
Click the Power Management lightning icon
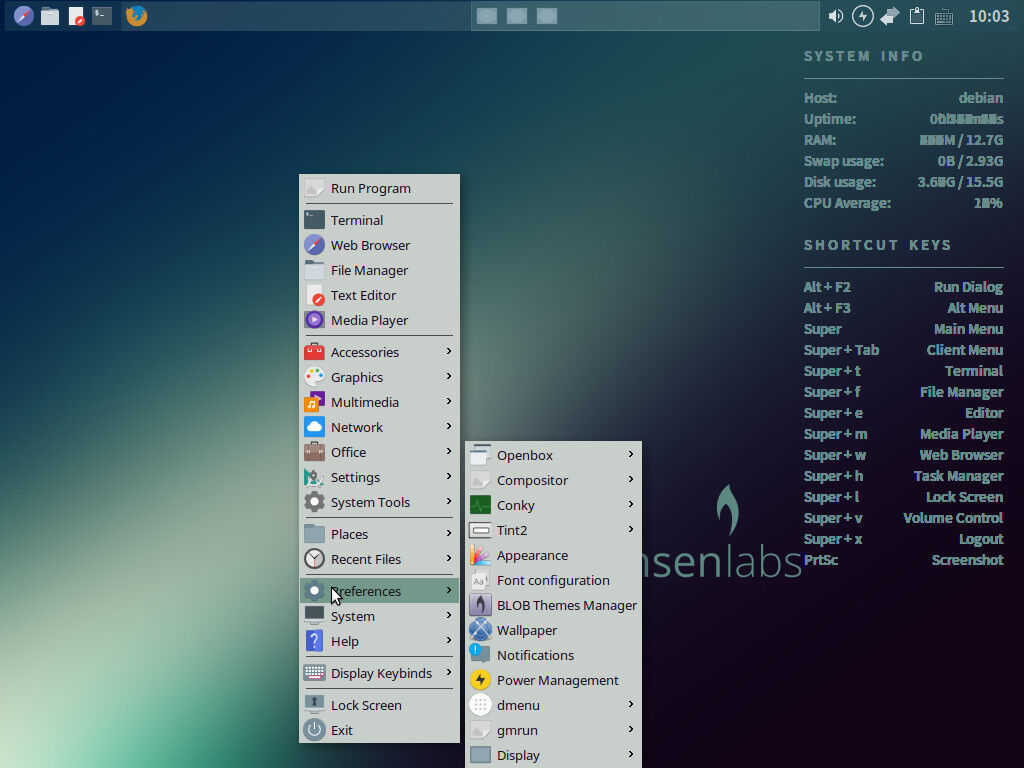(480, 680)
